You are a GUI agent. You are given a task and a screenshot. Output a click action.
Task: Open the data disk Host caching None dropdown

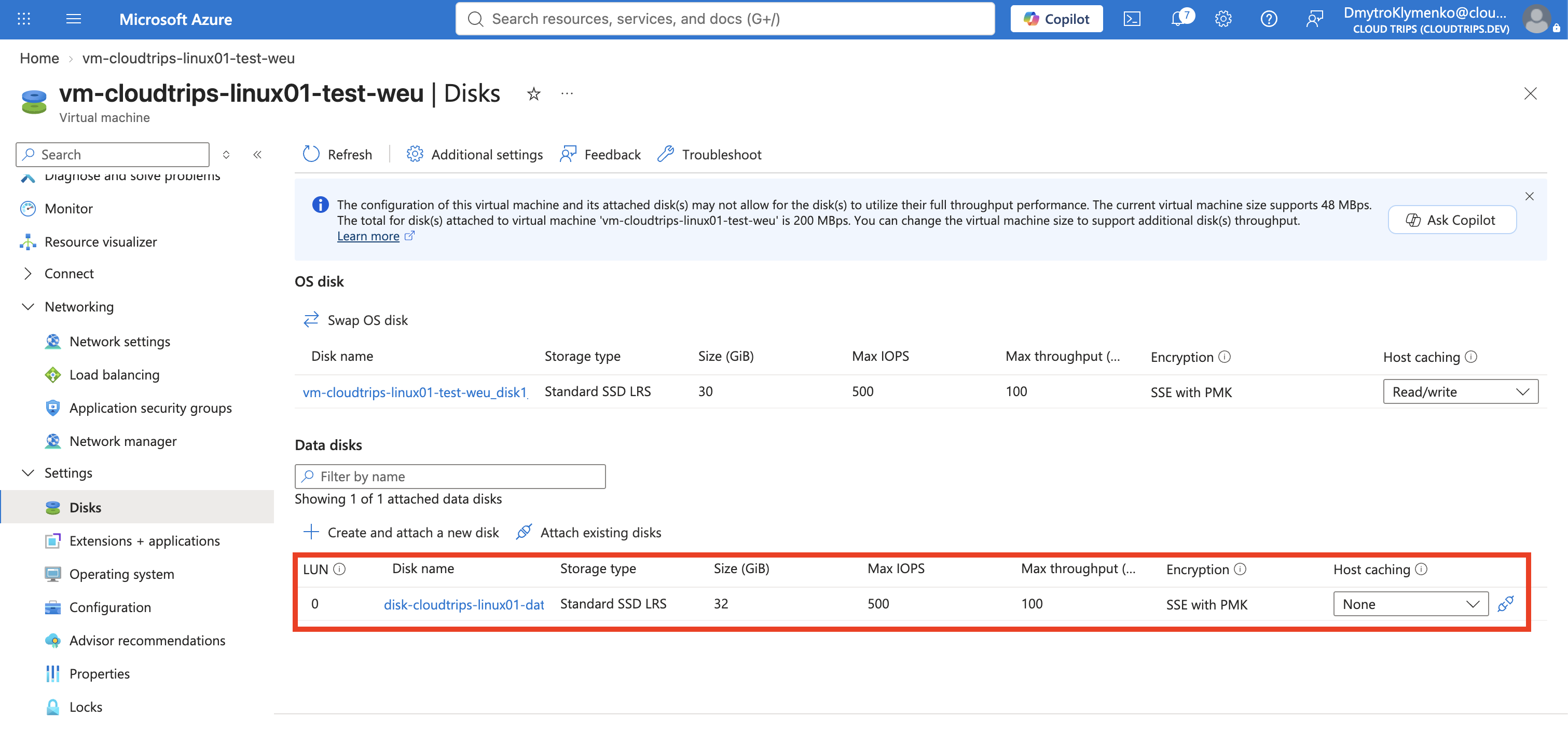[x=1410, y=603]
